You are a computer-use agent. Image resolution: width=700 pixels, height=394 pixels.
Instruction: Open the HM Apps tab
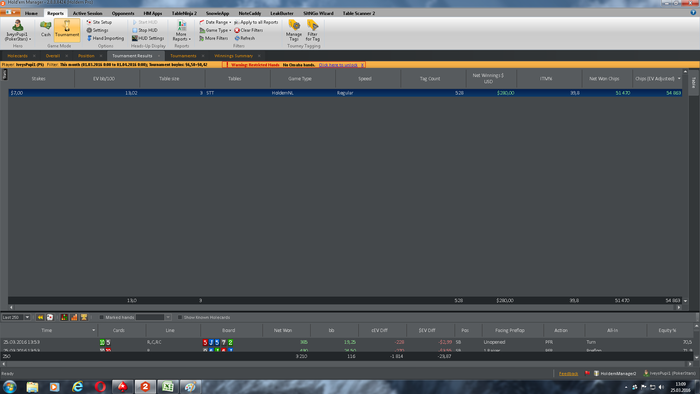[x=153, y=13]
